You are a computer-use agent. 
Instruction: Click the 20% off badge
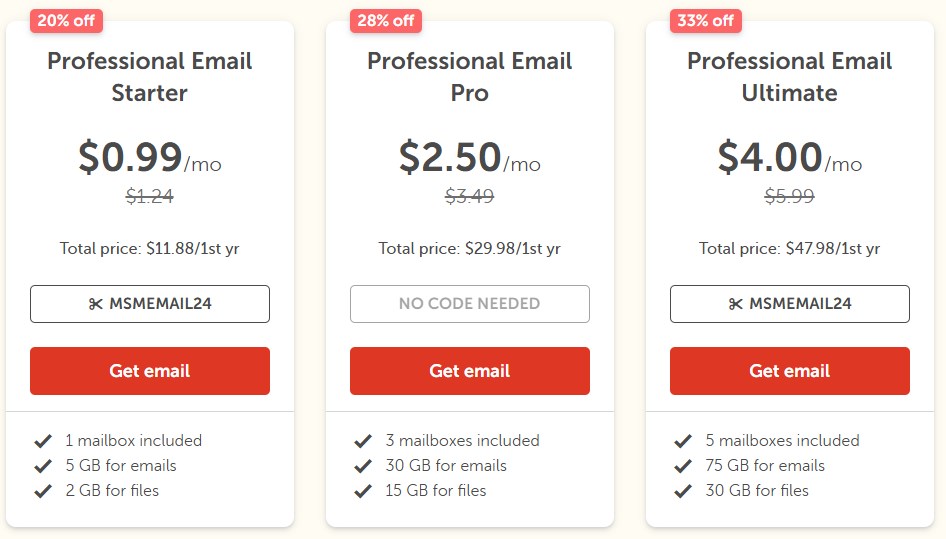(x=66, y=20)
